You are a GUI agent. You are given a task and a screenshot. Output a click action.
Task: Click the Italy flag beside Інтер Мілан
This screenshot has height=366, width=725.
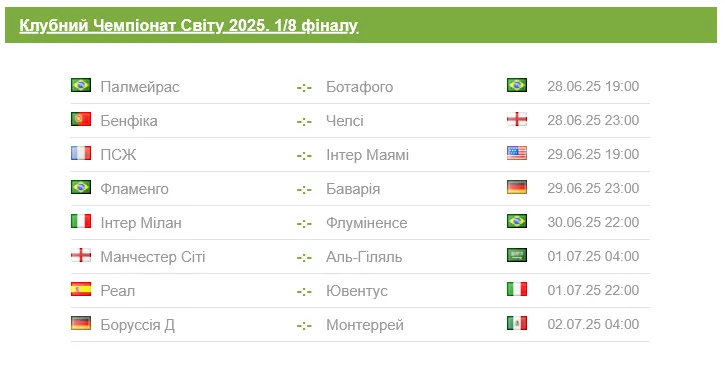coord(81,221)
